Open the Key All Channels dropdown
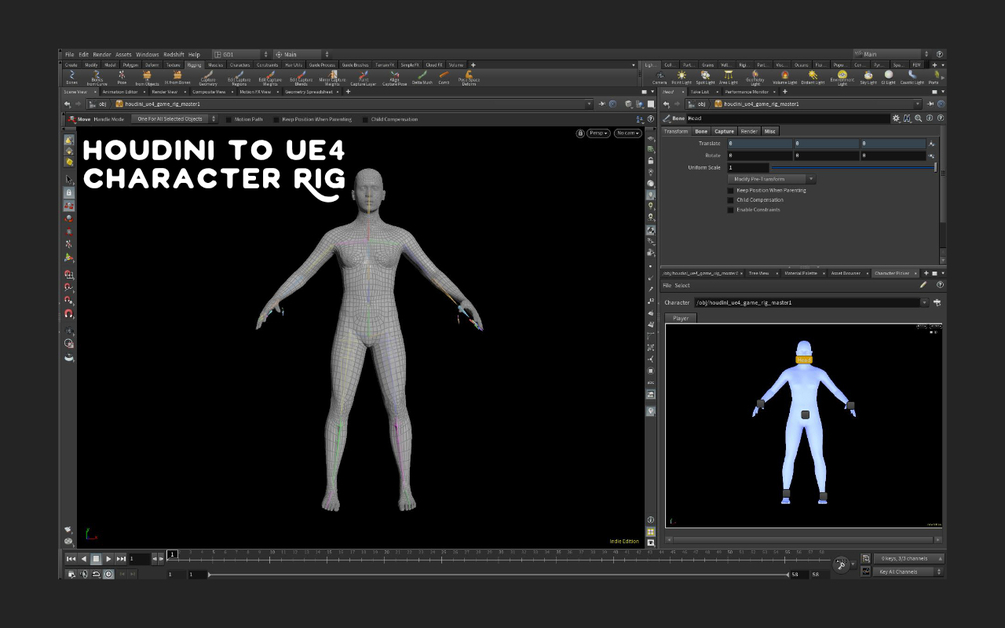1005x628 pixels. (908, 572)
